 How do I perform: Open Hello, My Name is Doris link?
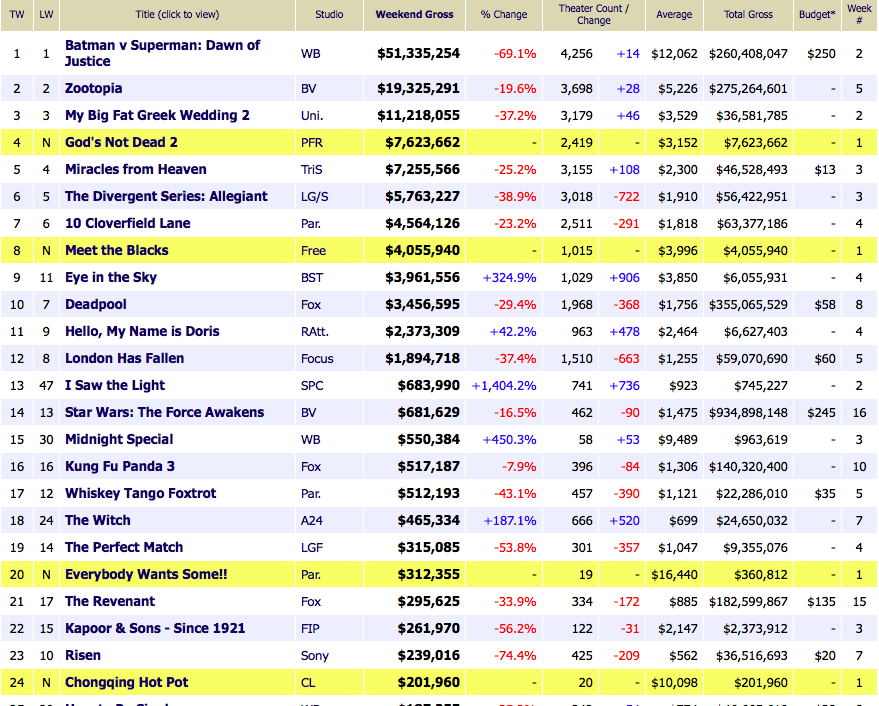(x=142, y=331)
